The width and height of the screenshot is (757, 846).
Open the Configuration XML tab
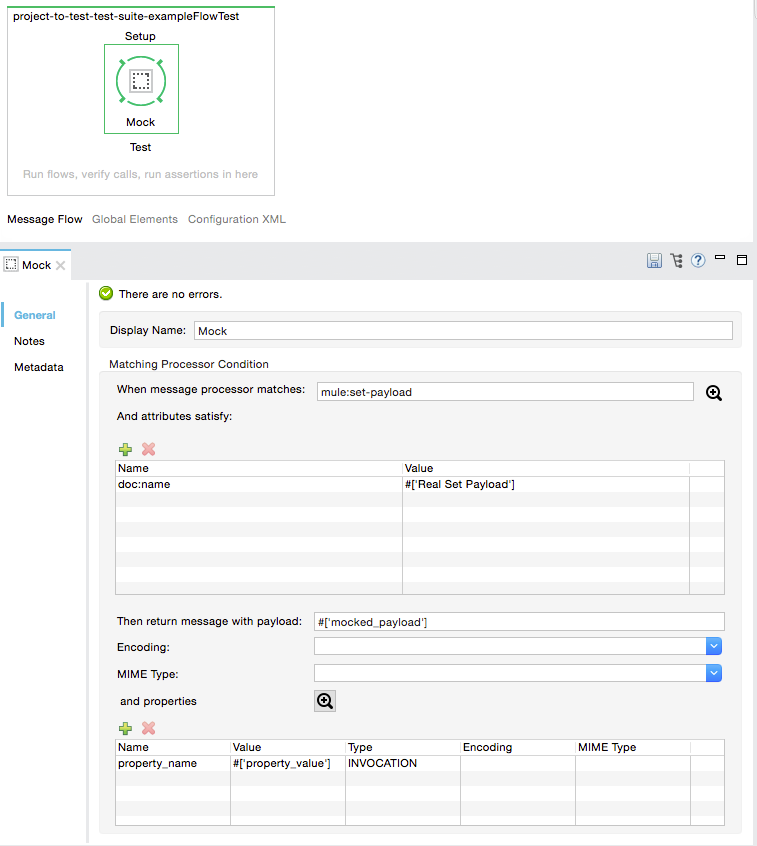236,219
